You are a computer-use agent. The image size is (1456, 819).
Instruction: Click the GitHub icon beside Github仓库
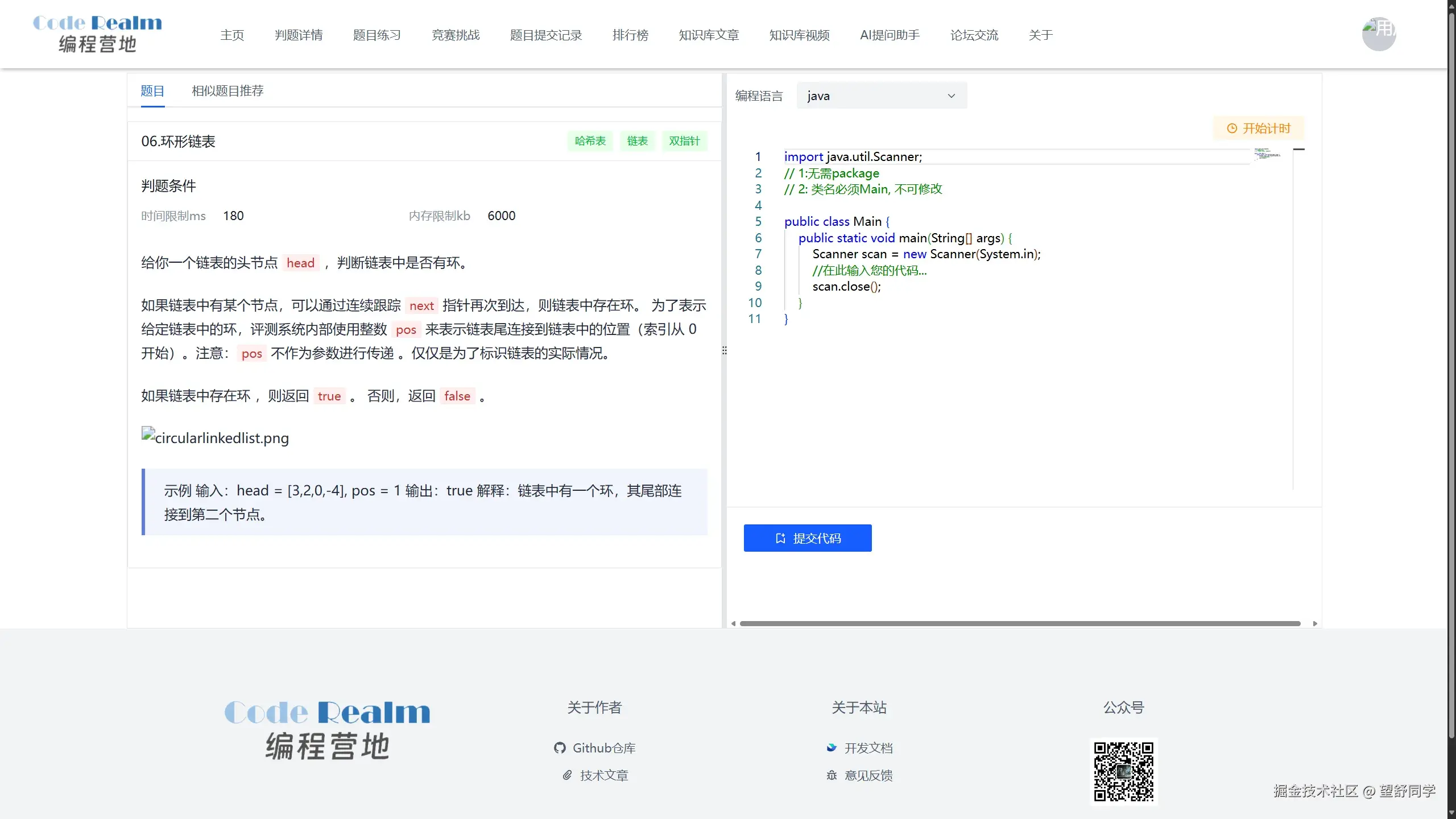560,748
